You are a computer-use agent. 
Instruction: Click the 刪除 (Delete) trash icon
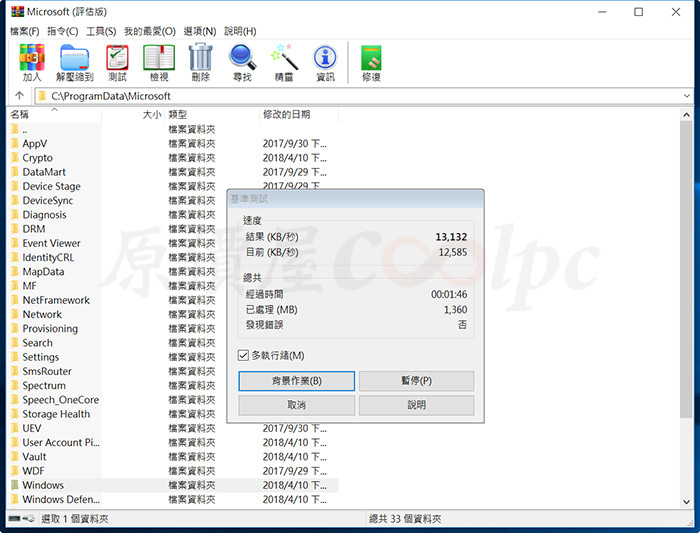200,57
